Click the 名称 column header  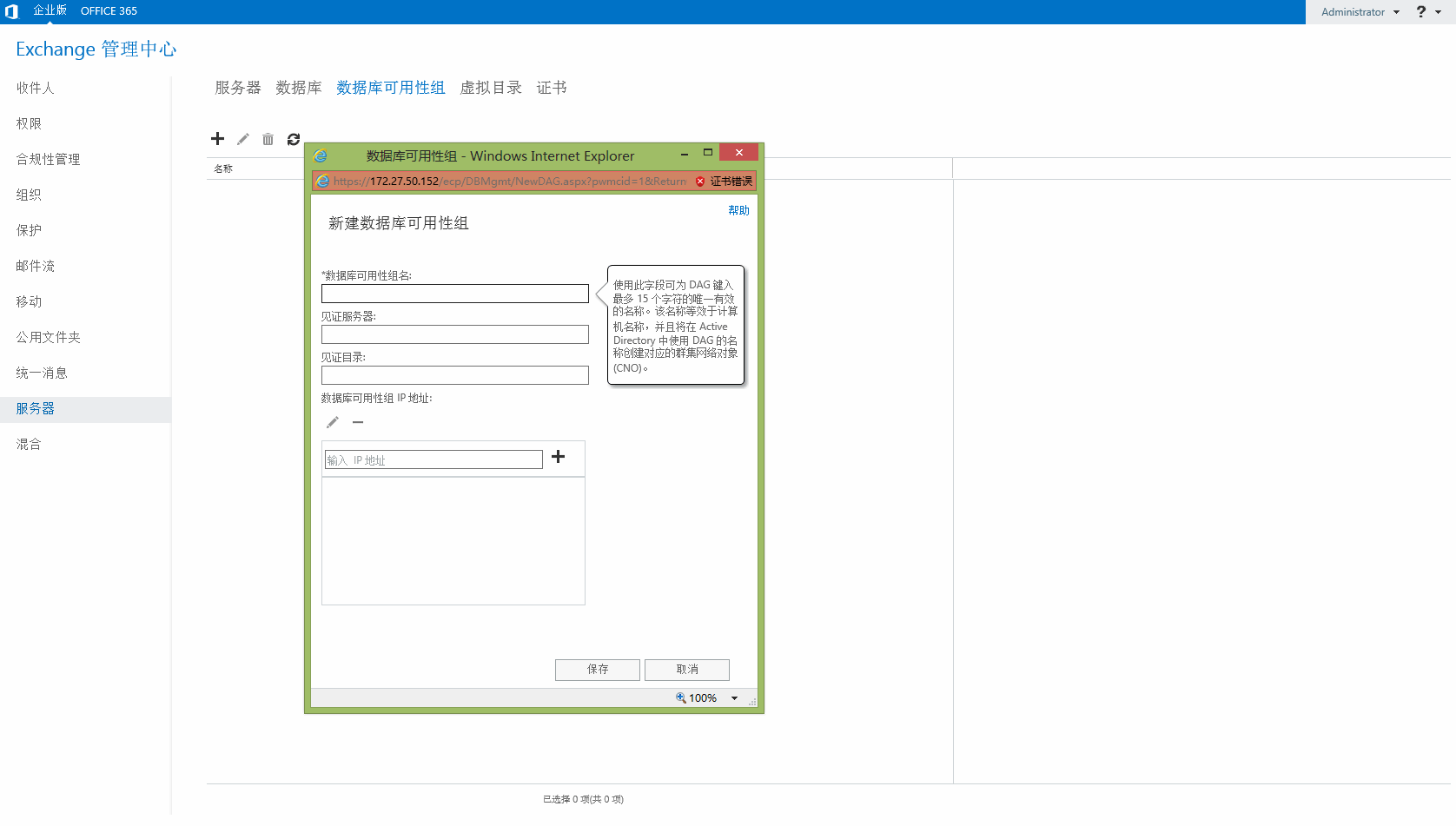pos(223,169)
